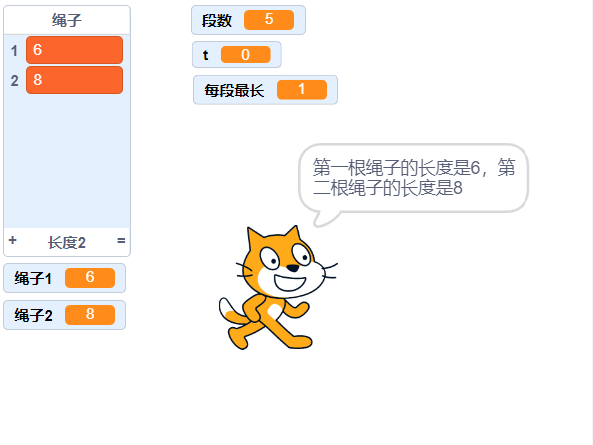593x445 pixels.
Task: Click row index 1 in 绳子 list
Action: point(14,50)
